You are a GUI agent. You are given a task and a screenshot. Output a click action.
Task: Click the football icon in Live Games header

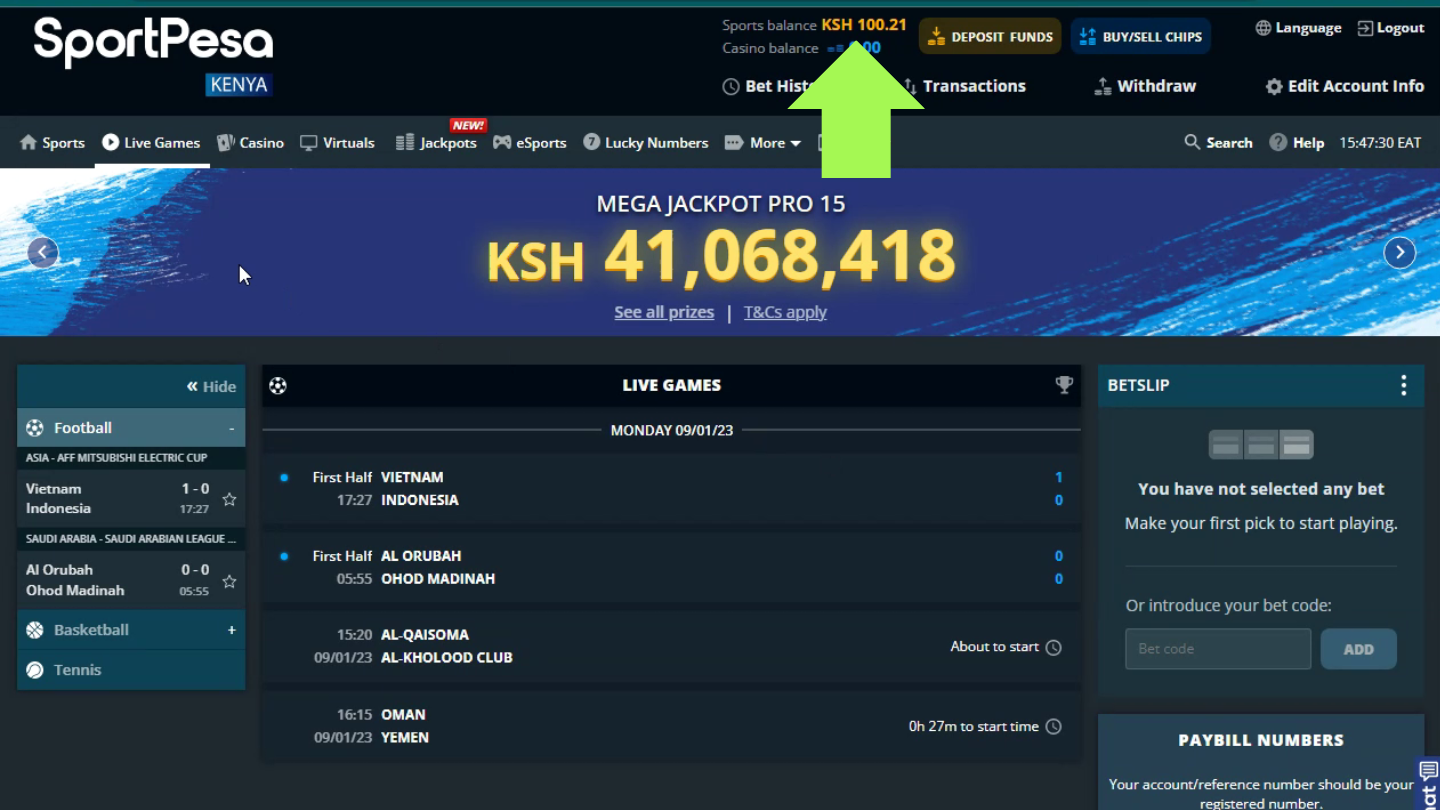point(278,385)
